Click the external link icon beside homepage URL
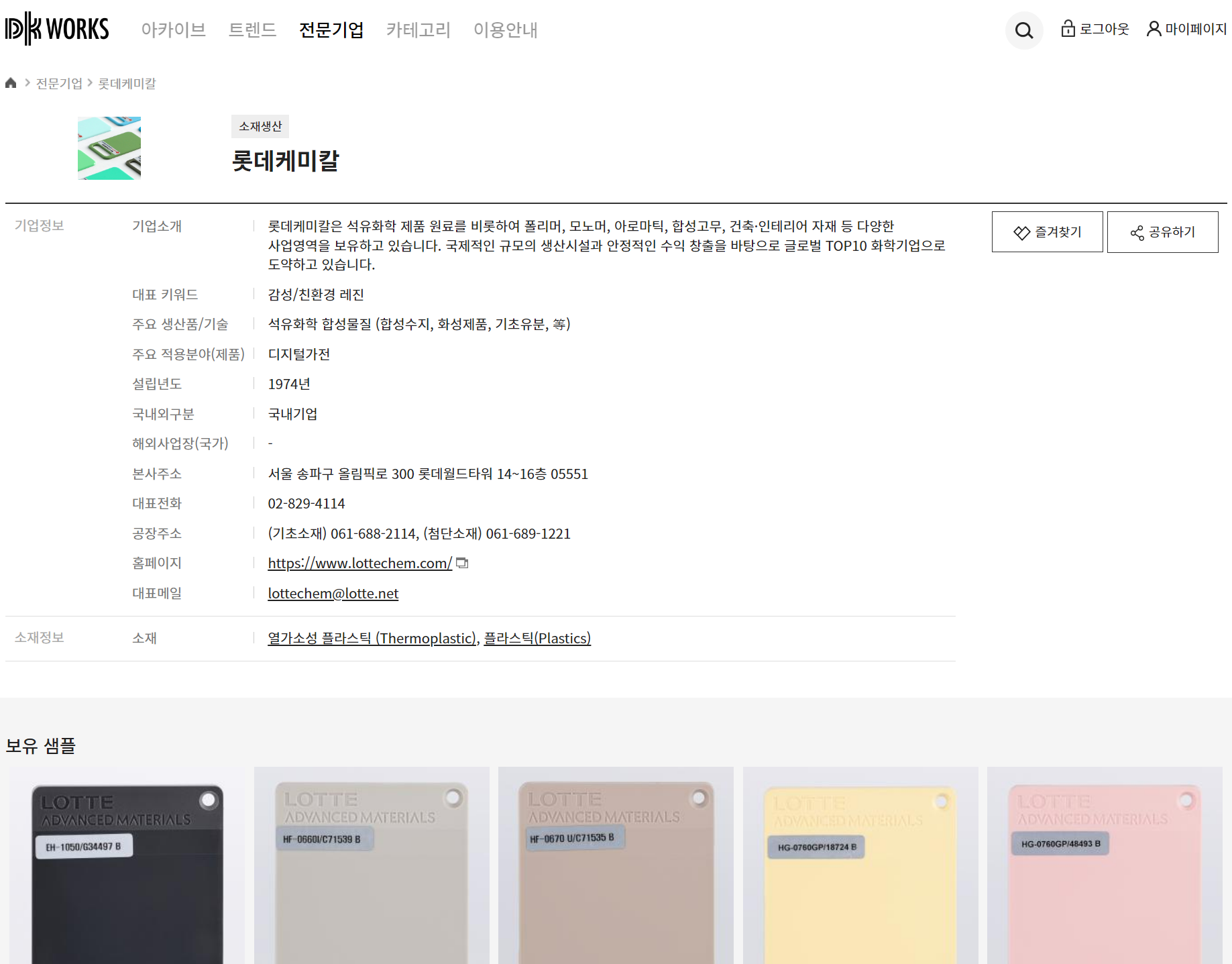1232x964 pixels. [462, 564]
